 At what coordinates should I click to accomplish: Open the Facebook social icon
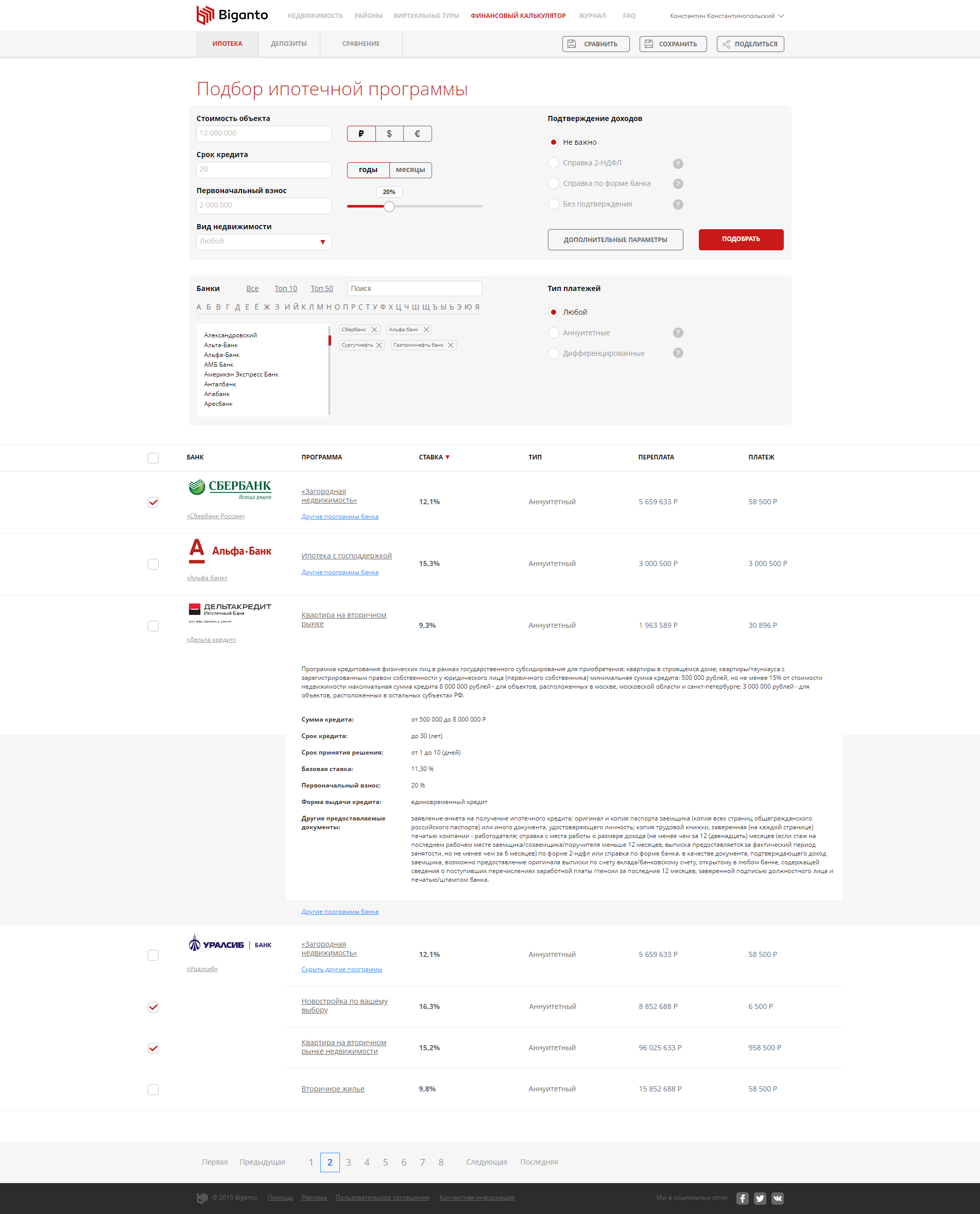point(743,1198)
